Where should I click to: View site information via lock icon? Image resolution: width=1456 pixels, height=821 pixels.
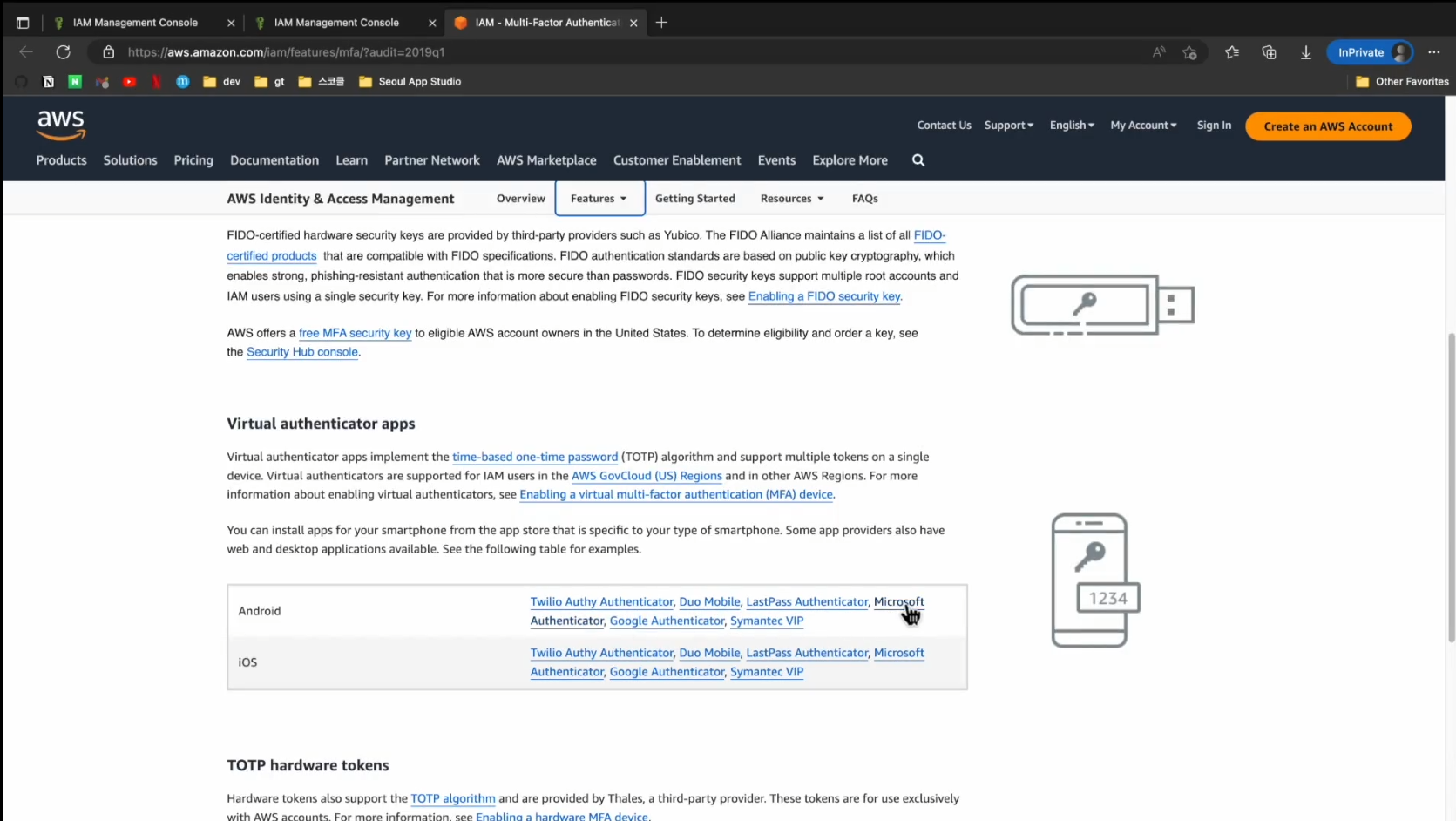click(x=108, y=52)
